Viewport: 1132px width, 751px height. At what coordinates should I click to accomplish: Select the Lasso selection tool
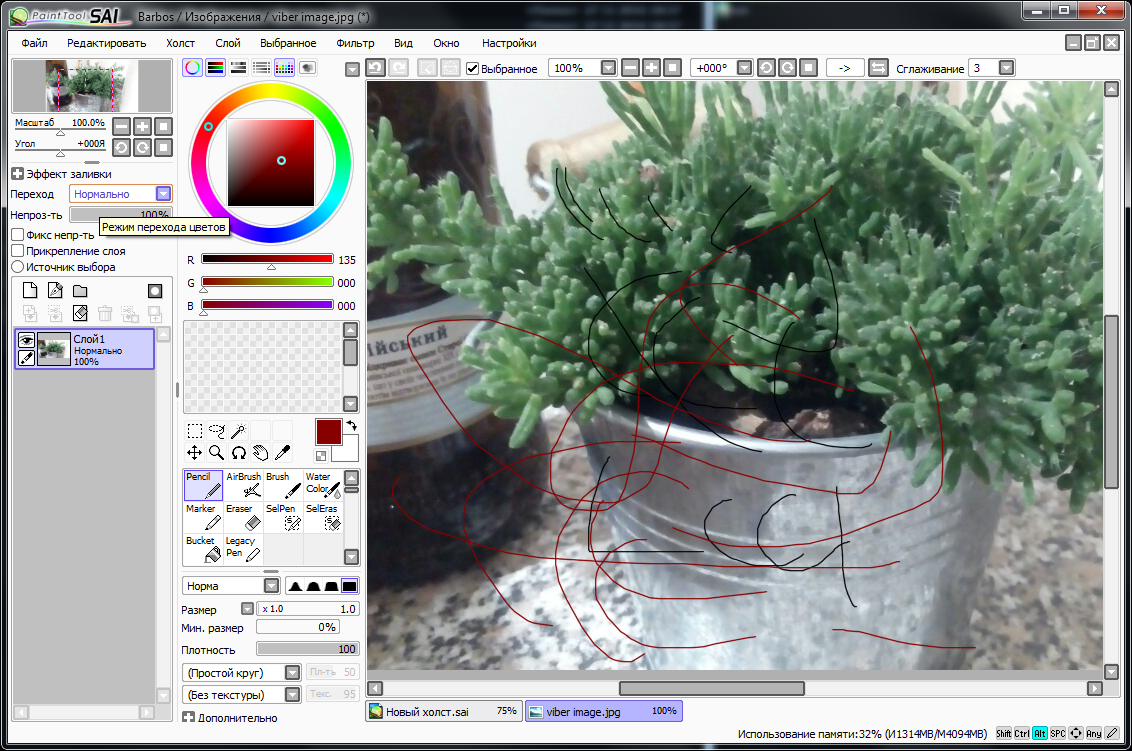pos(217,431)
